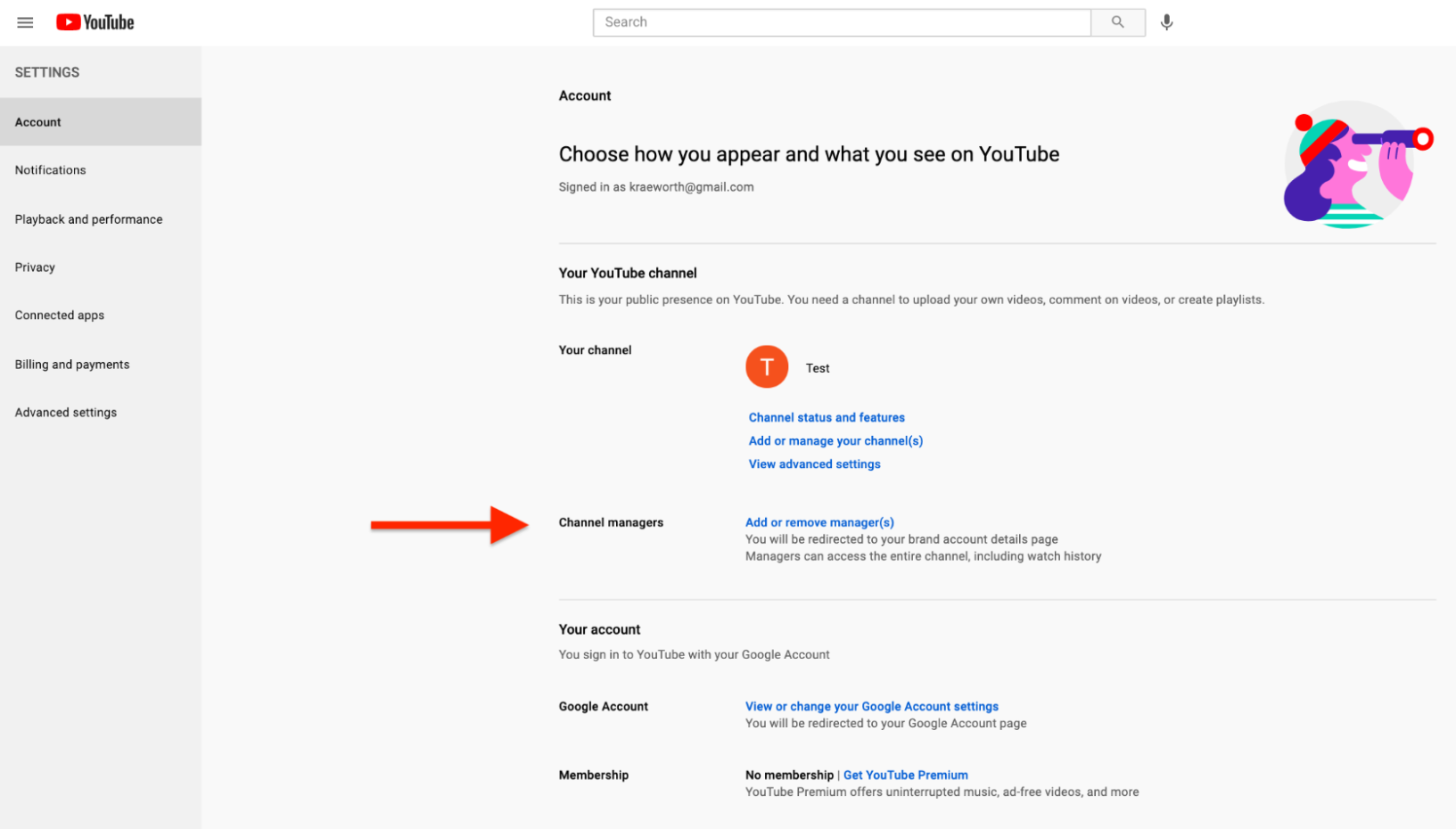Click the search magnifier button
This screenshot has height=829, width=1456.
(x=1118, y=22)
